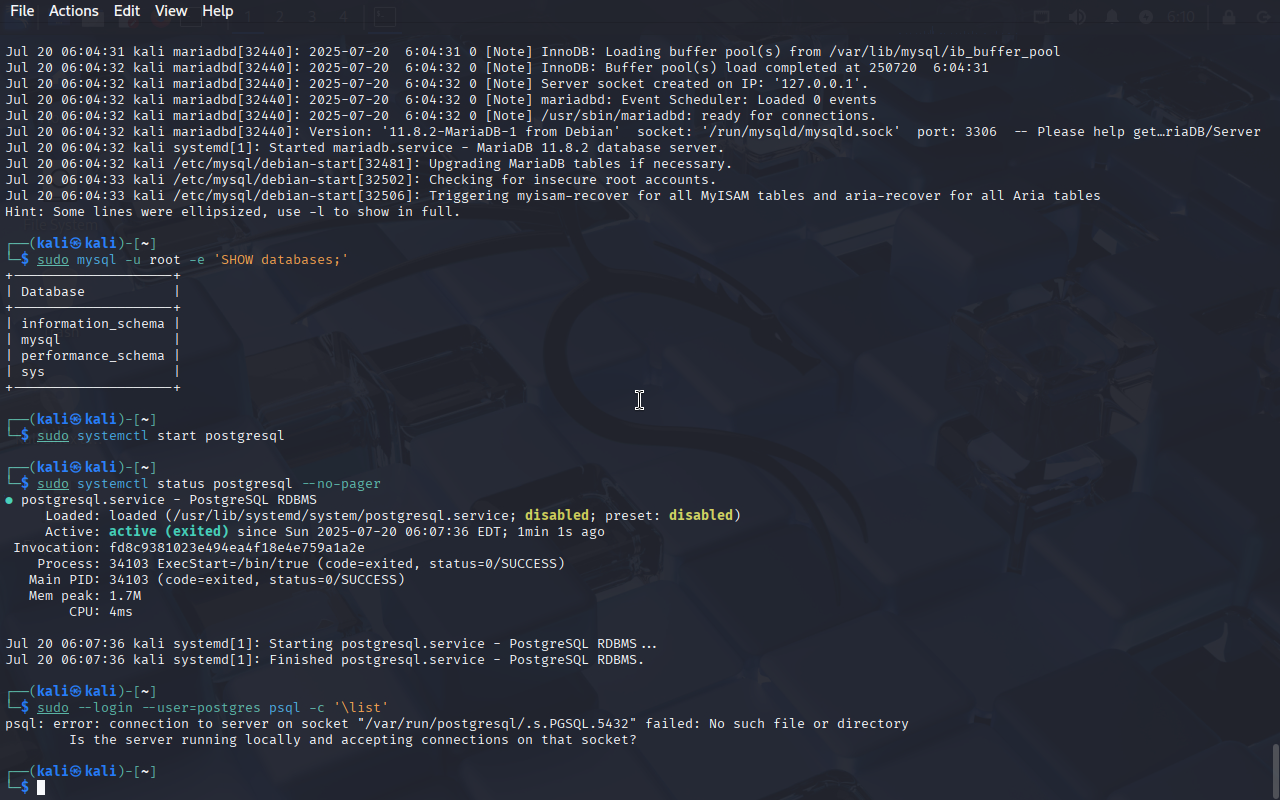Screen dimensions: 1280x800
Task: Click the green 'active (exited)' status
Action: pyautogui.click(x=169, y=532)
